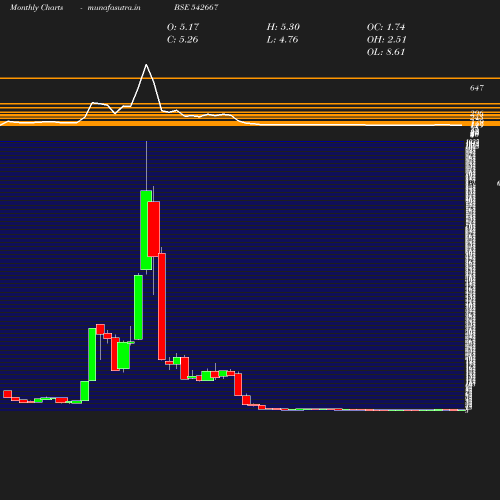Click the open value 'O: 5.17'

(x=183, y=27)
